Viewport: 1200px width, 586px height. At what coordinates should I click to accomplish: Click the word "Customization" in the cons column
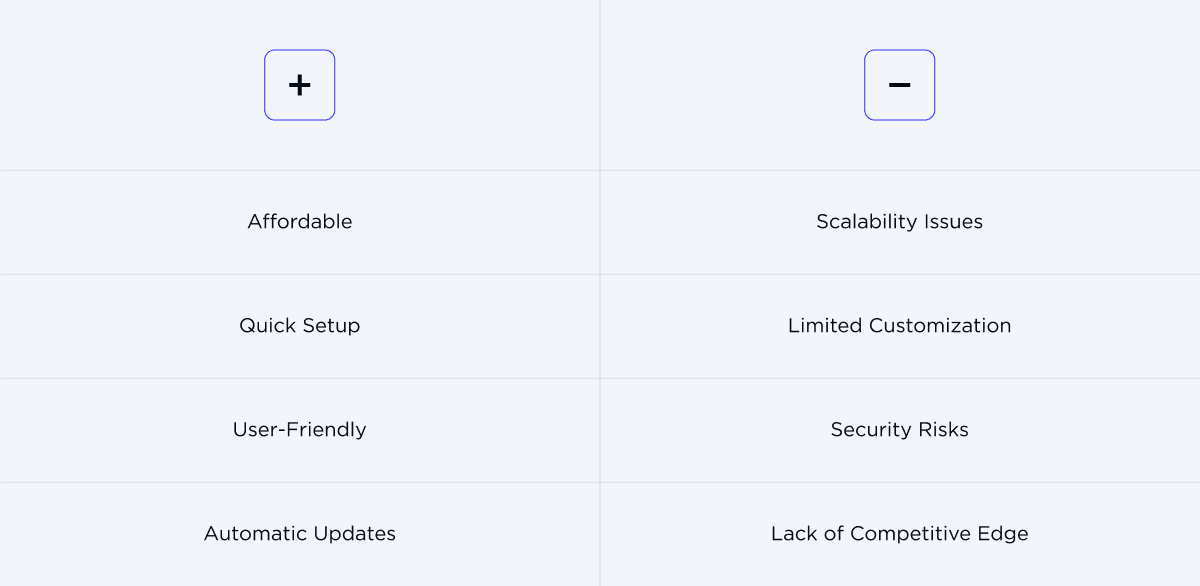(x=940, y=326)
